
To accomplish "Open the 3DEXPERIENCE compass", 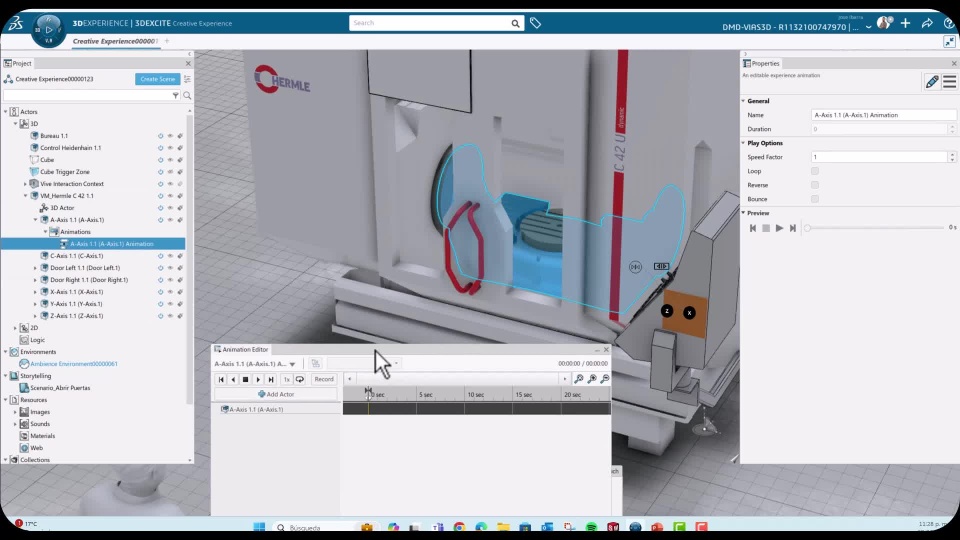I will (x=48, y=29).
